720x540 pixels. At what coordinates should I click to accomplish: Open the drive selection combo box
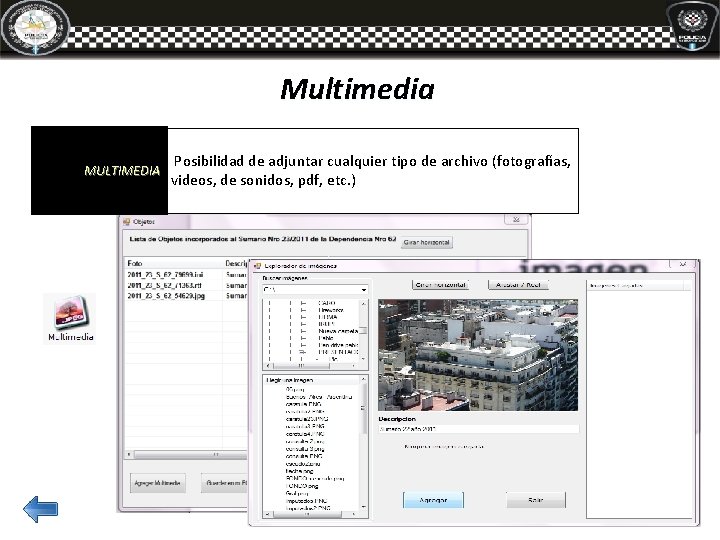[x=315, y=290]
